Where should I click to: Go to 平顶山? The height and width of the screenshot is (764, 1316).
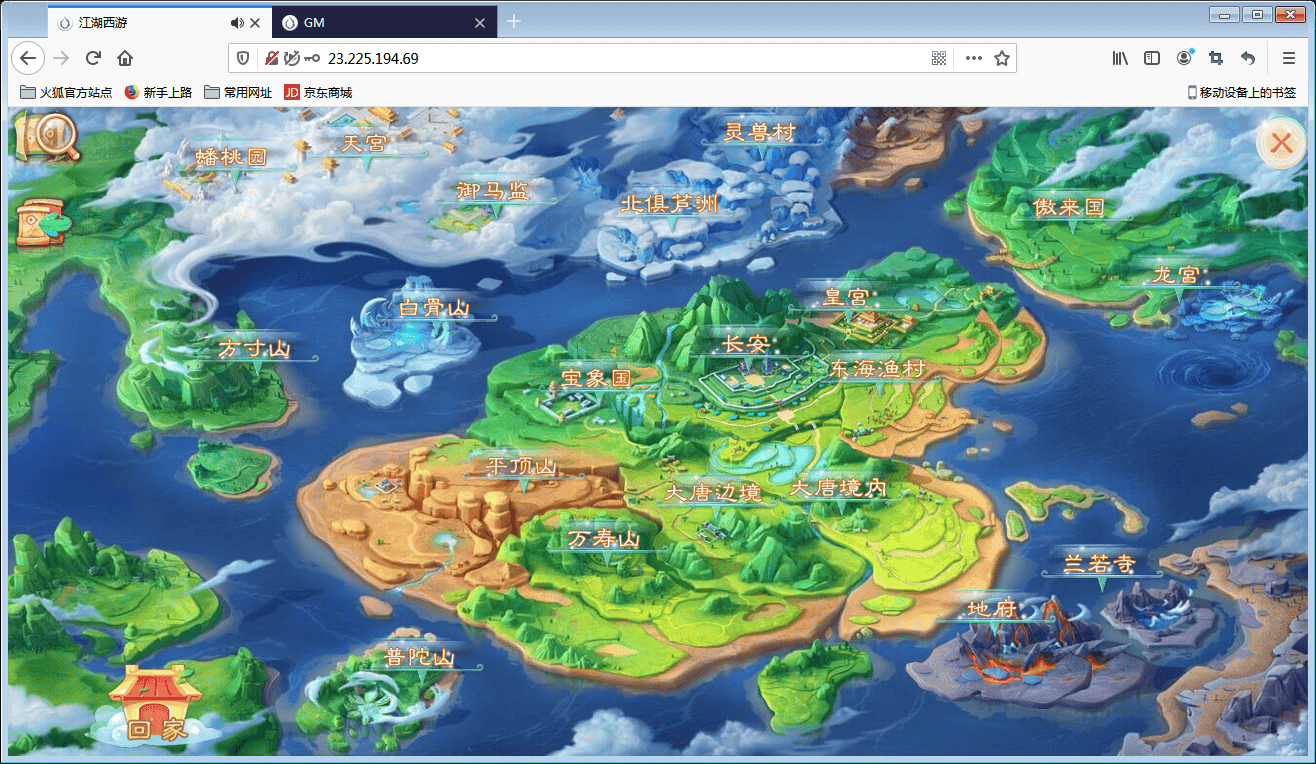521,467
